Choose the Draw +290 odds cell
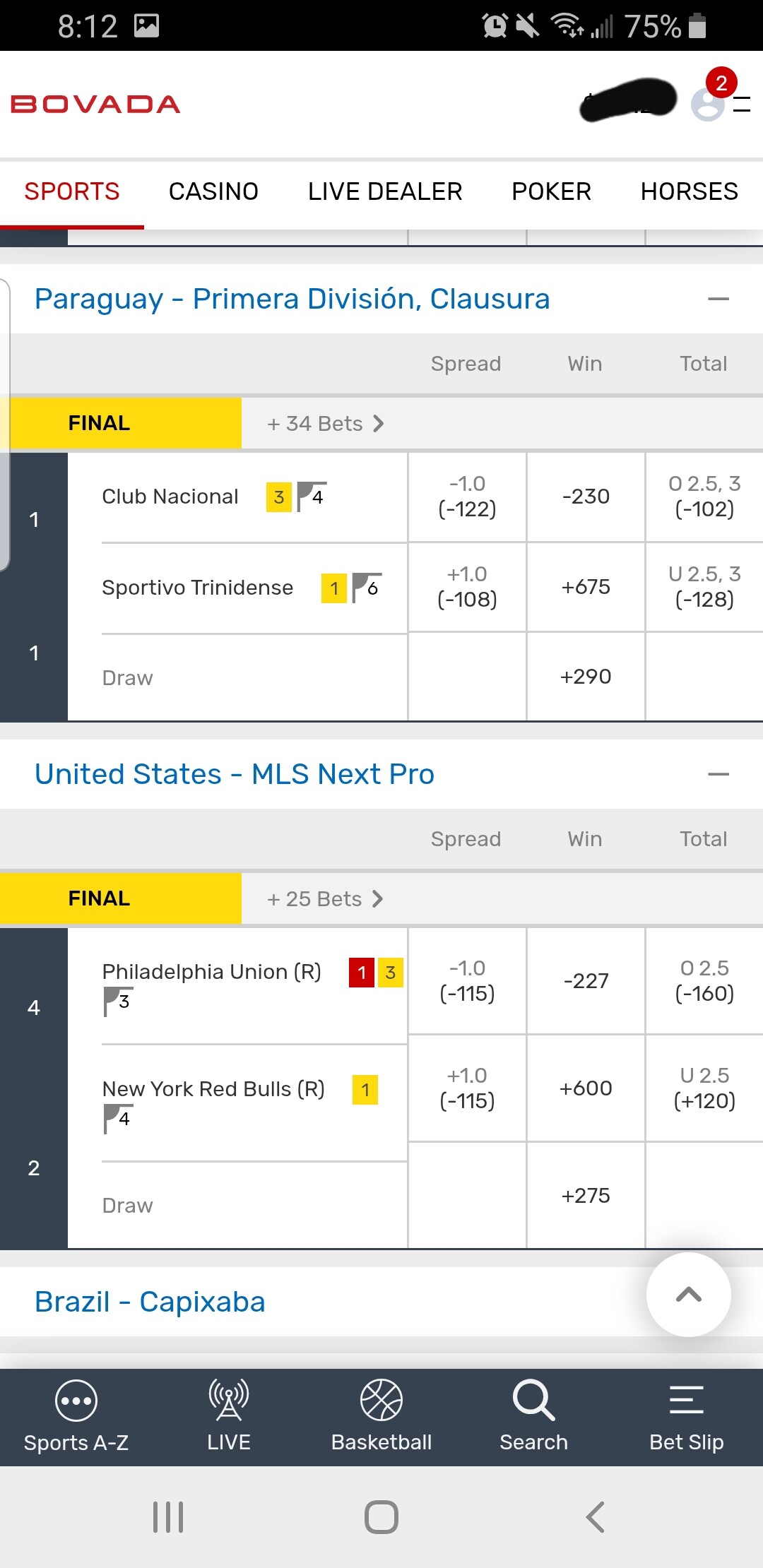The height and width of the screenshot is (1568, 763). tap(586, 677)
